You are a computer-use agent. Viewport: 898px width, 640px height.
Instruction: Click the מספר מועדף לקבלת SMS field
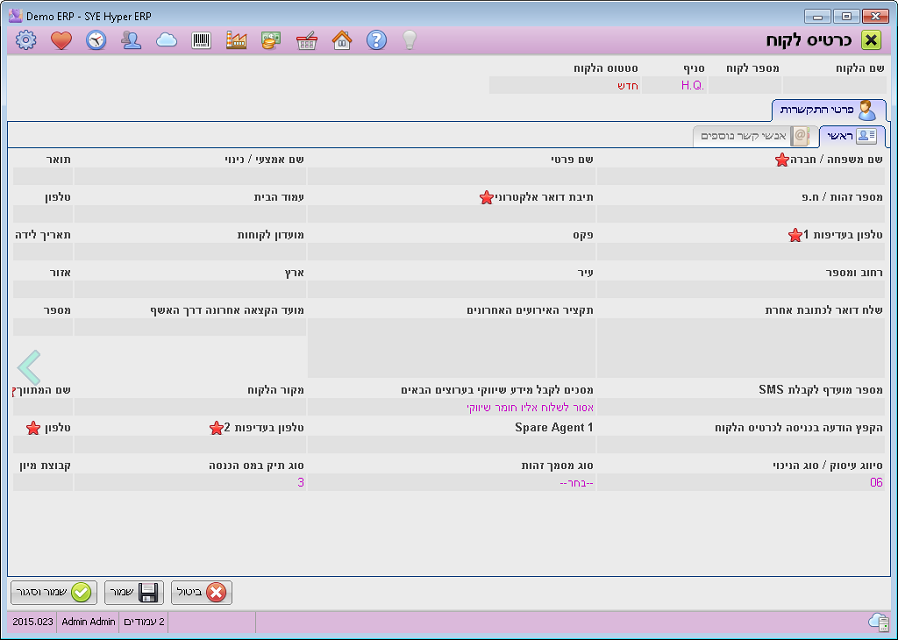(741, 407)
